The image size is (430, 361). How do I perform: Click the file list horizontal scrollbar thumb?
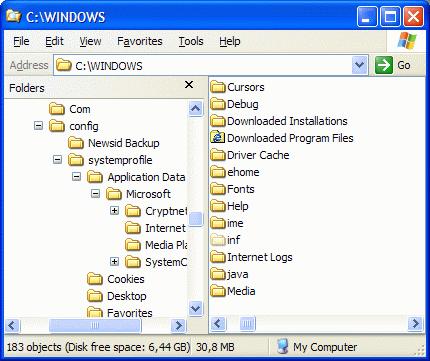(247, 323)
